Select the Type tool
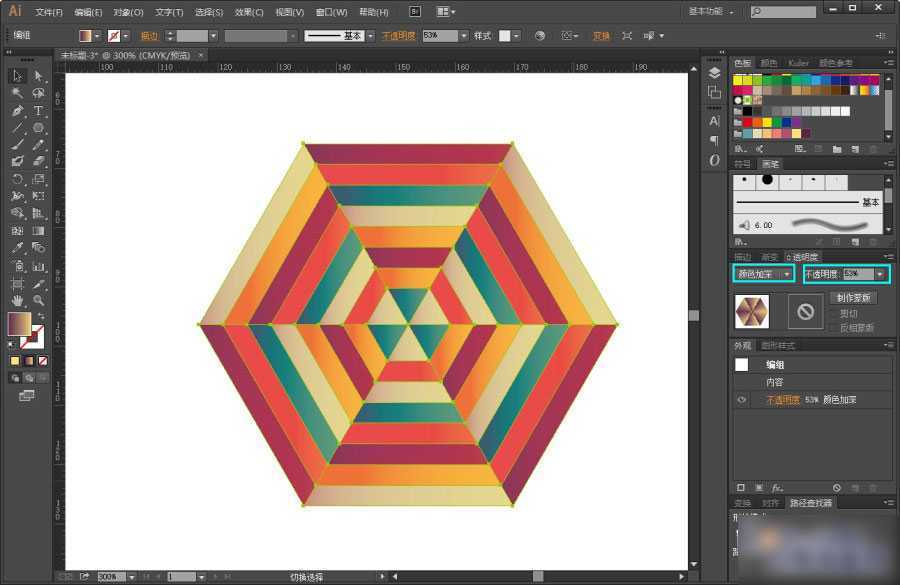Viewport: 900px width, 585px height. pyautogui.click(x=39, y=111)
